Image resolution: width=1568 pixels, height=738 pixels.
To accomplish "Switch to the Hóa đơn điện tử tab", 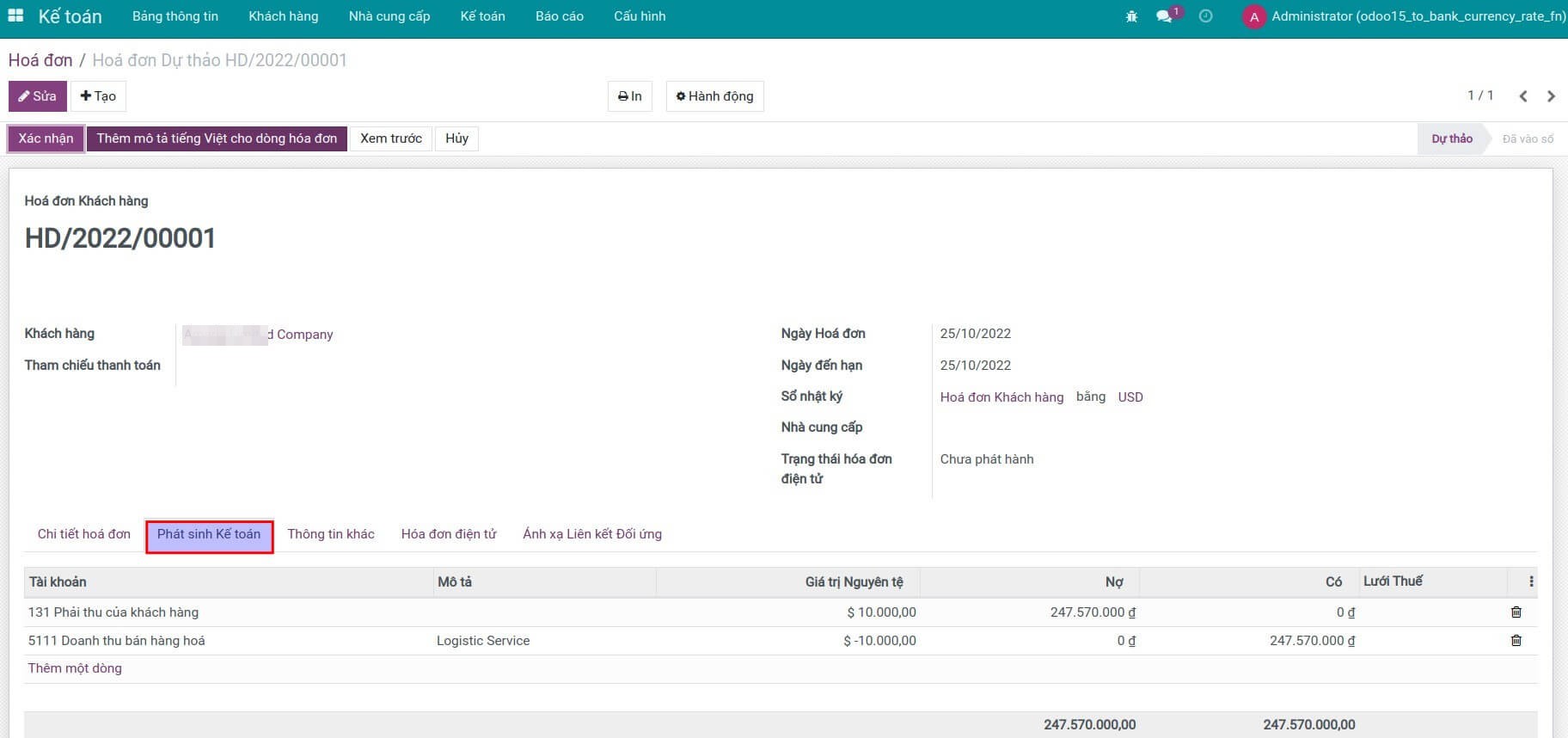I will (449, 534).
